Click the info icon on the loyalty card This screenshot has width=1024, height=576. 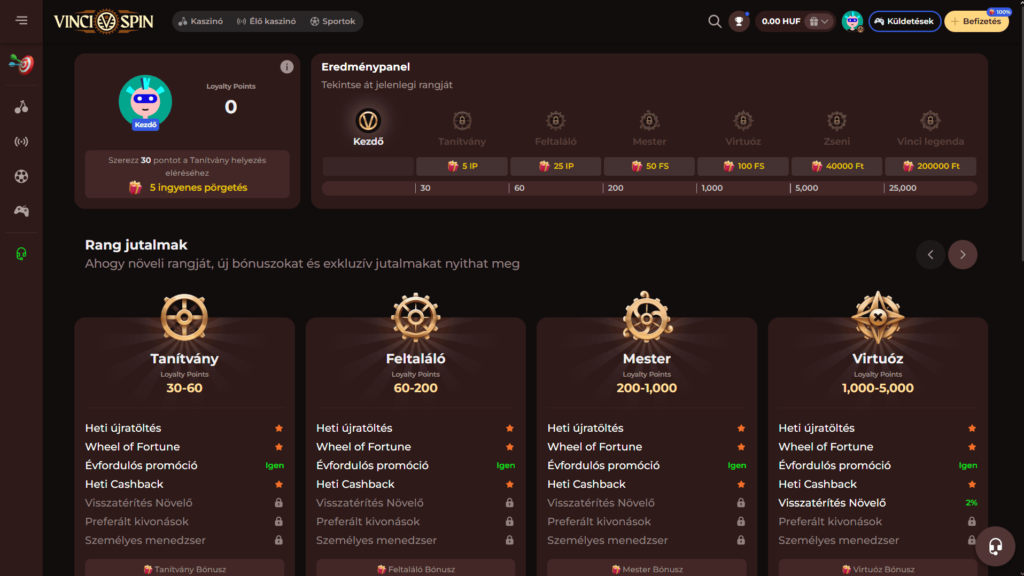click(x=287, y=67)
